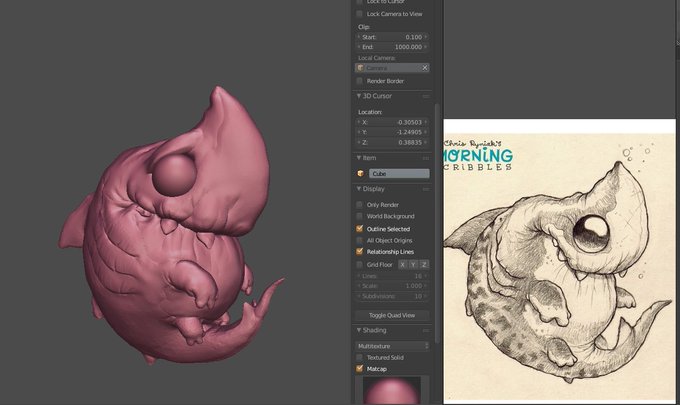The height and width of the screenshot is (405, 680).
Task: Collapse the Display panel
Action: (x=359, y=189)
